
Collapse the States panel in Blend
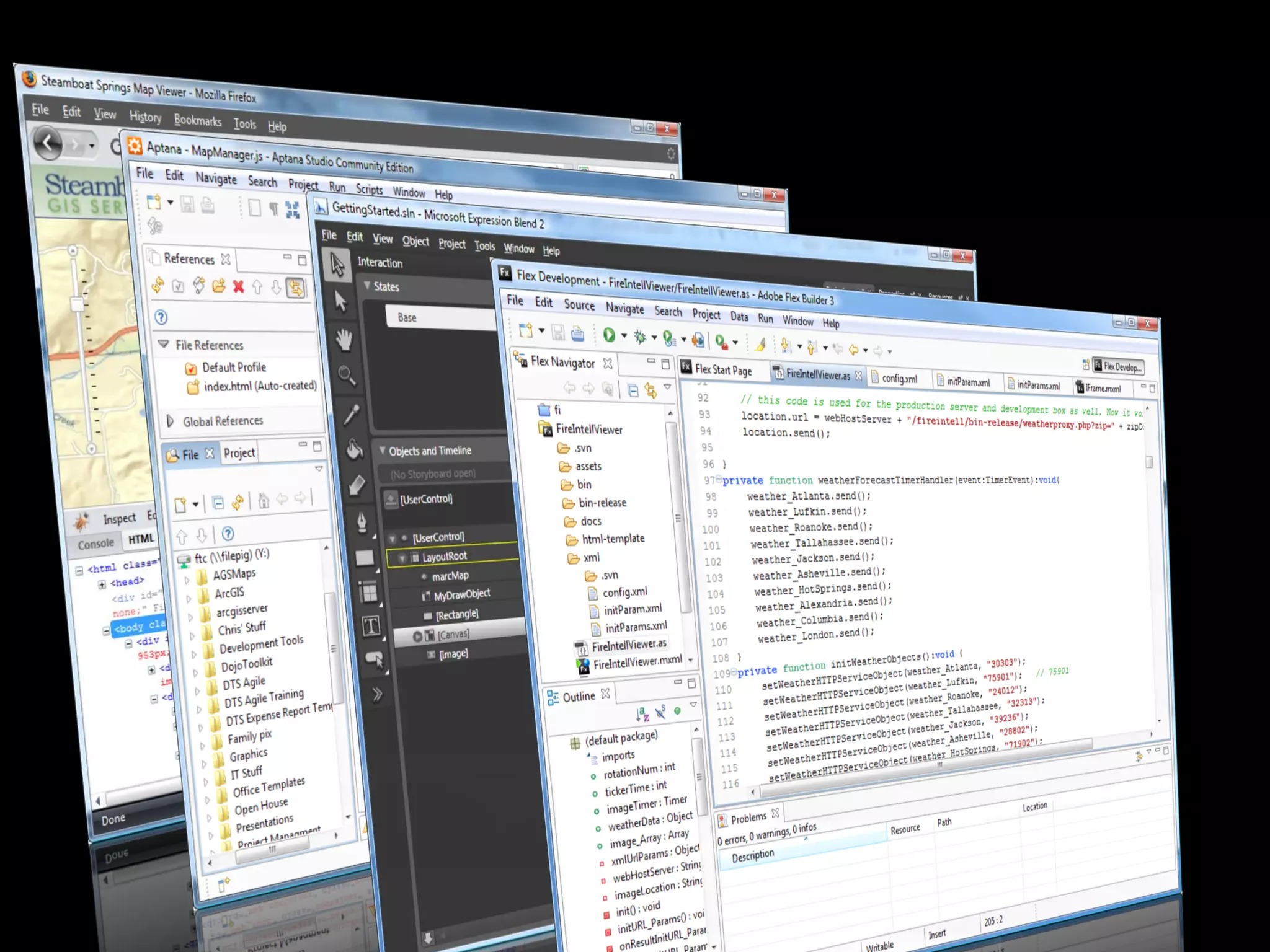pos(367,285)
